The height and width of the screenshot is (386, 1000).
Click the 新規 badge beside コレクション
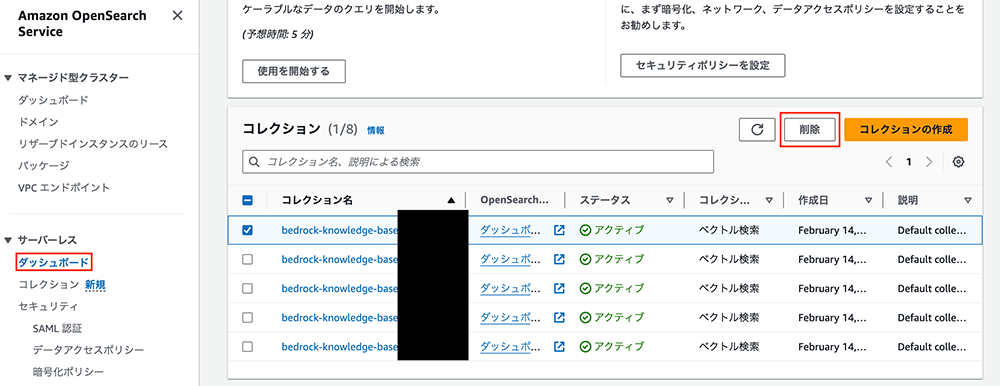(96, 284)
